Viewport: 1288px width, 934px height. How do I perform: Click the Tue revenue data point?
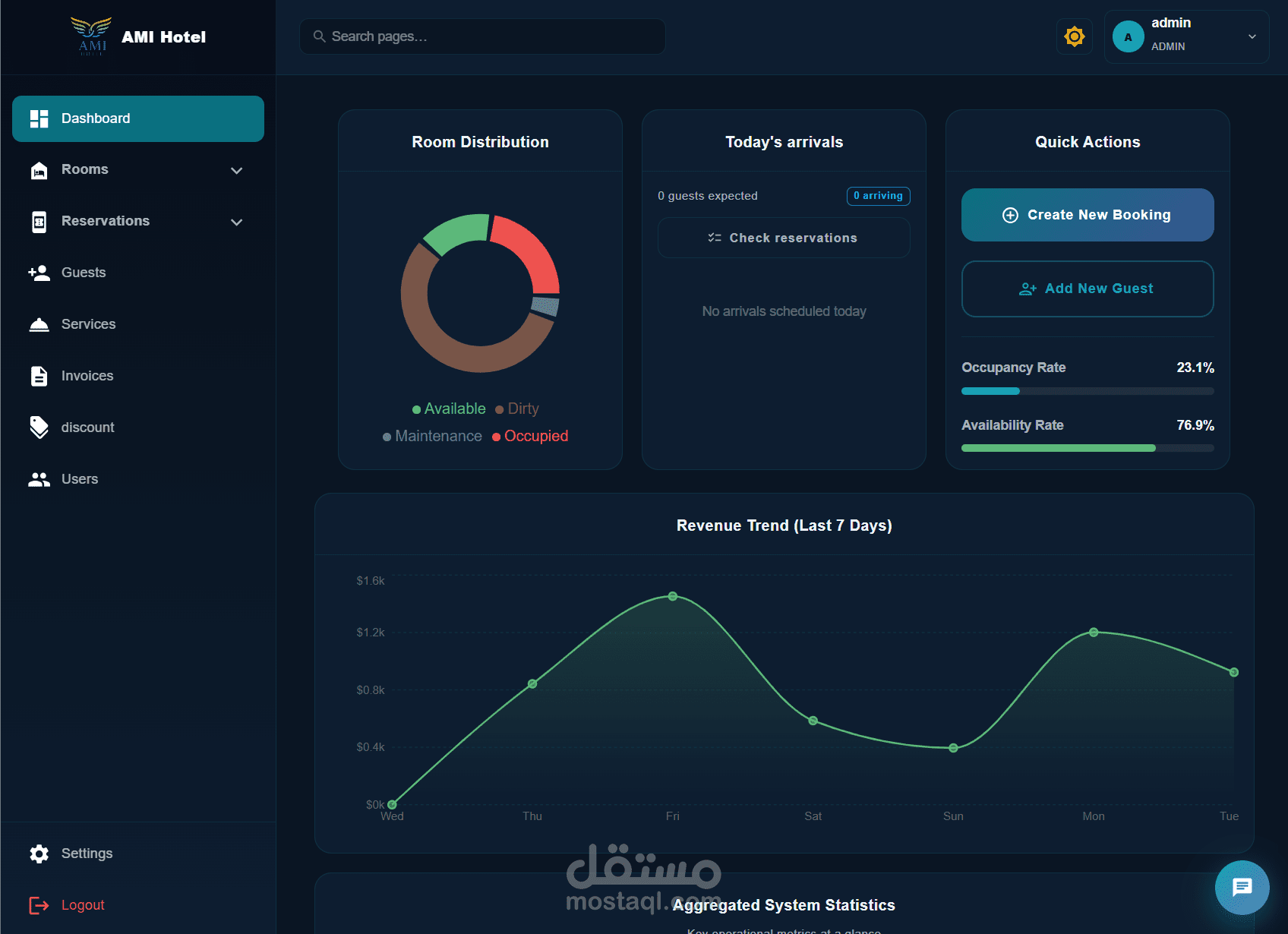(1234, 672)
